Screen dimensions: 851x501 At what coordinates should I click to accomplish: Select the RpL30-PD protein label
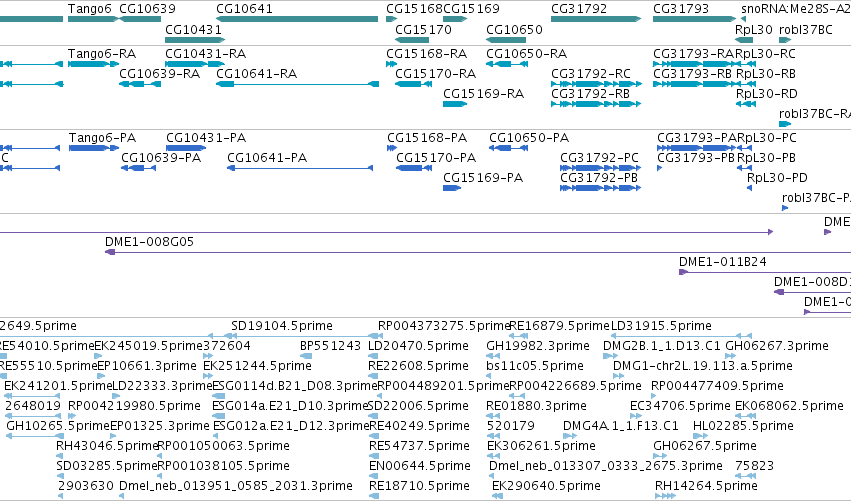[x=777, y=177]
